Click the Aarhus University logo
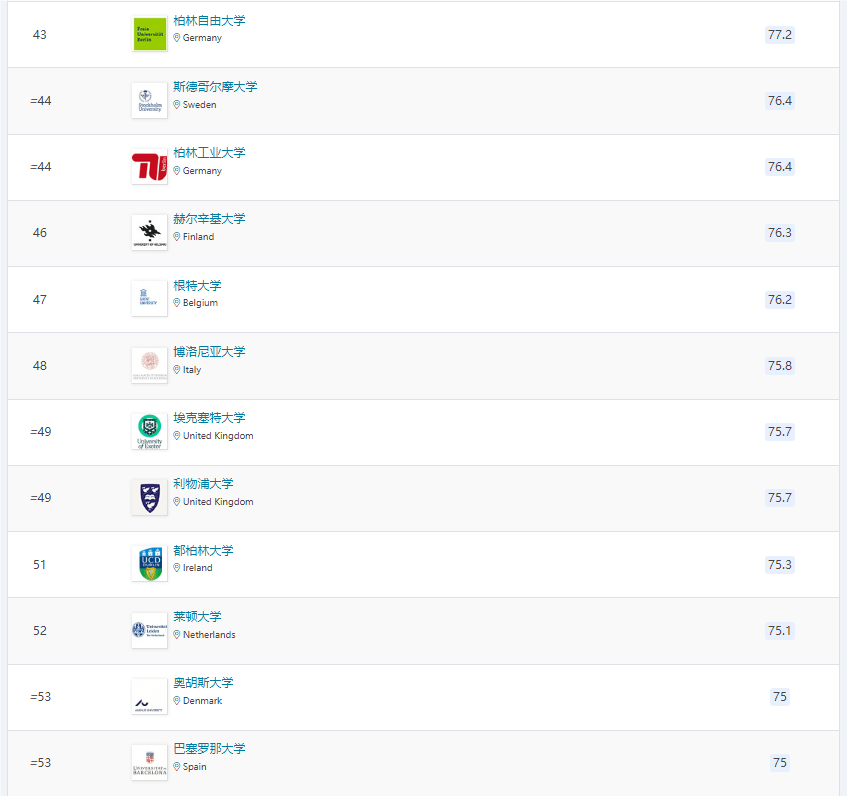The image size is (847, 796). 149,696
